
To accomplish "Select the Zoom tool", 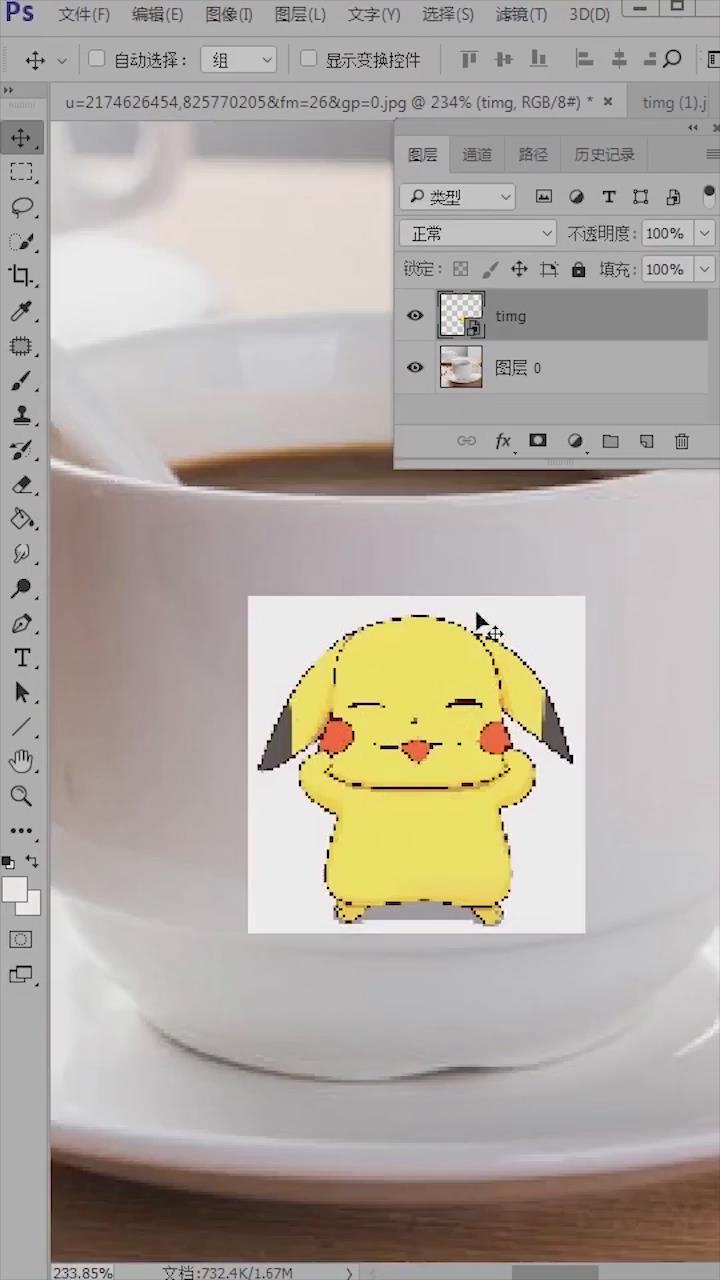I will 22,797.
